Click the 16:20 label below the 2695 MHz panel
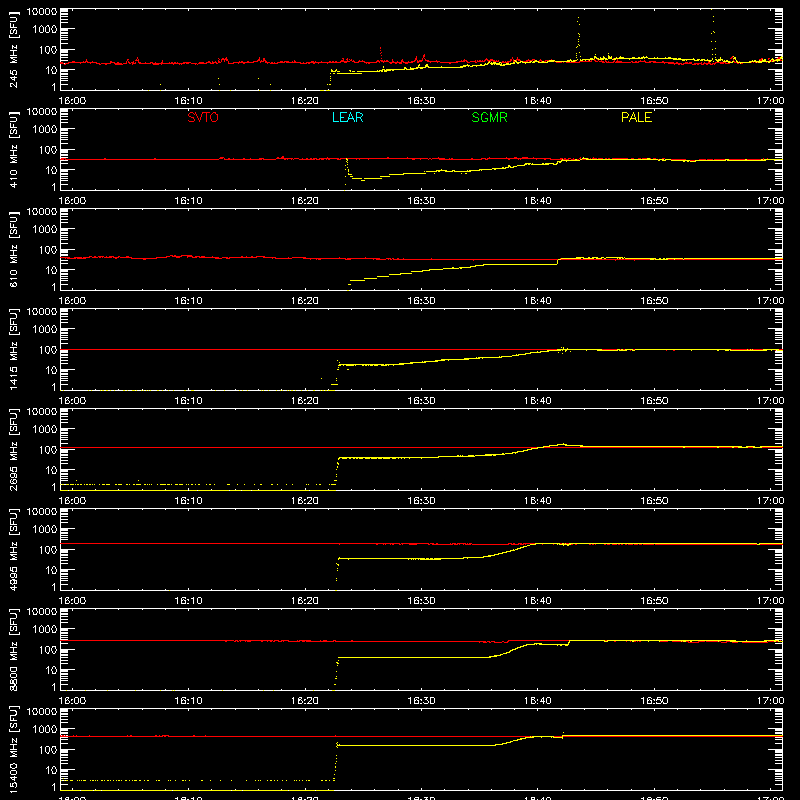The height and width of the screenshot is (800, 800). pos(305,501)
